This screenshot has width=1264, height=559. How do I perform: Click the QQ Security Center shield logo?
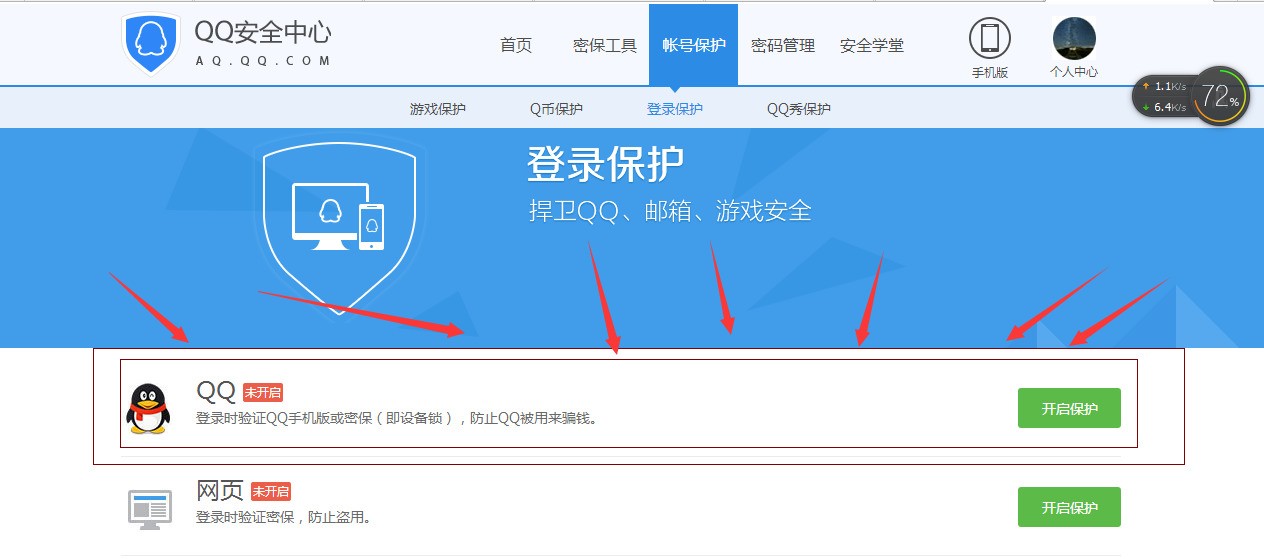click(x=151, y=44)
